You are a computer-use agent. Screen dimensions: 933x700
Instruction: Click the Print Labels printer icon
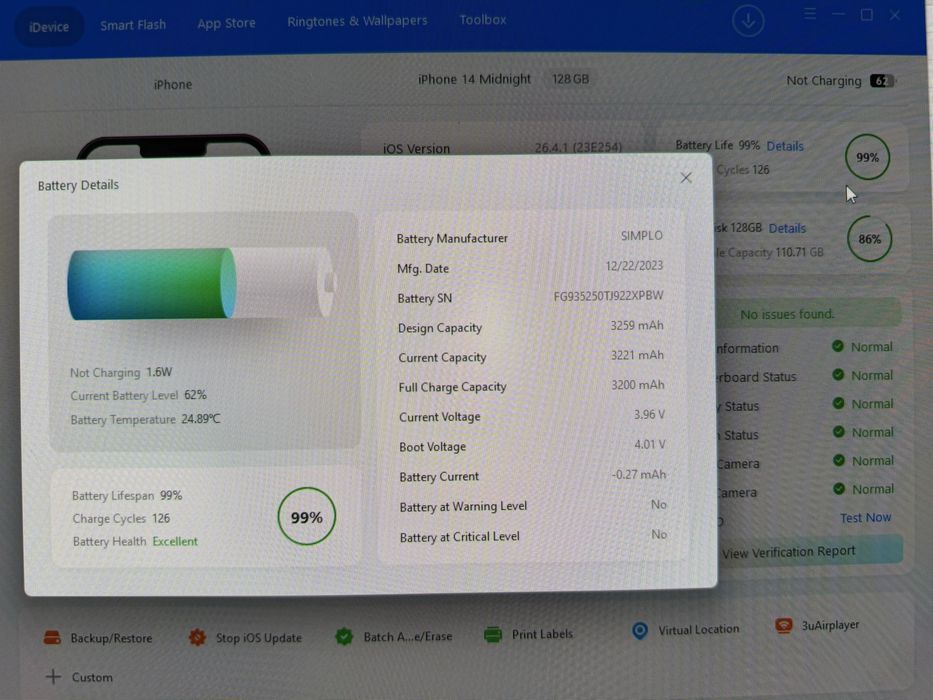[493, 635]
